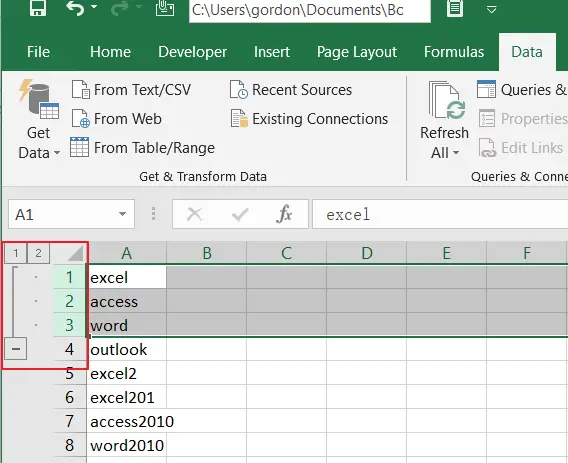
Task: Switch to the Developer tab
Action: pyautogui.click(x=192, y=52)
